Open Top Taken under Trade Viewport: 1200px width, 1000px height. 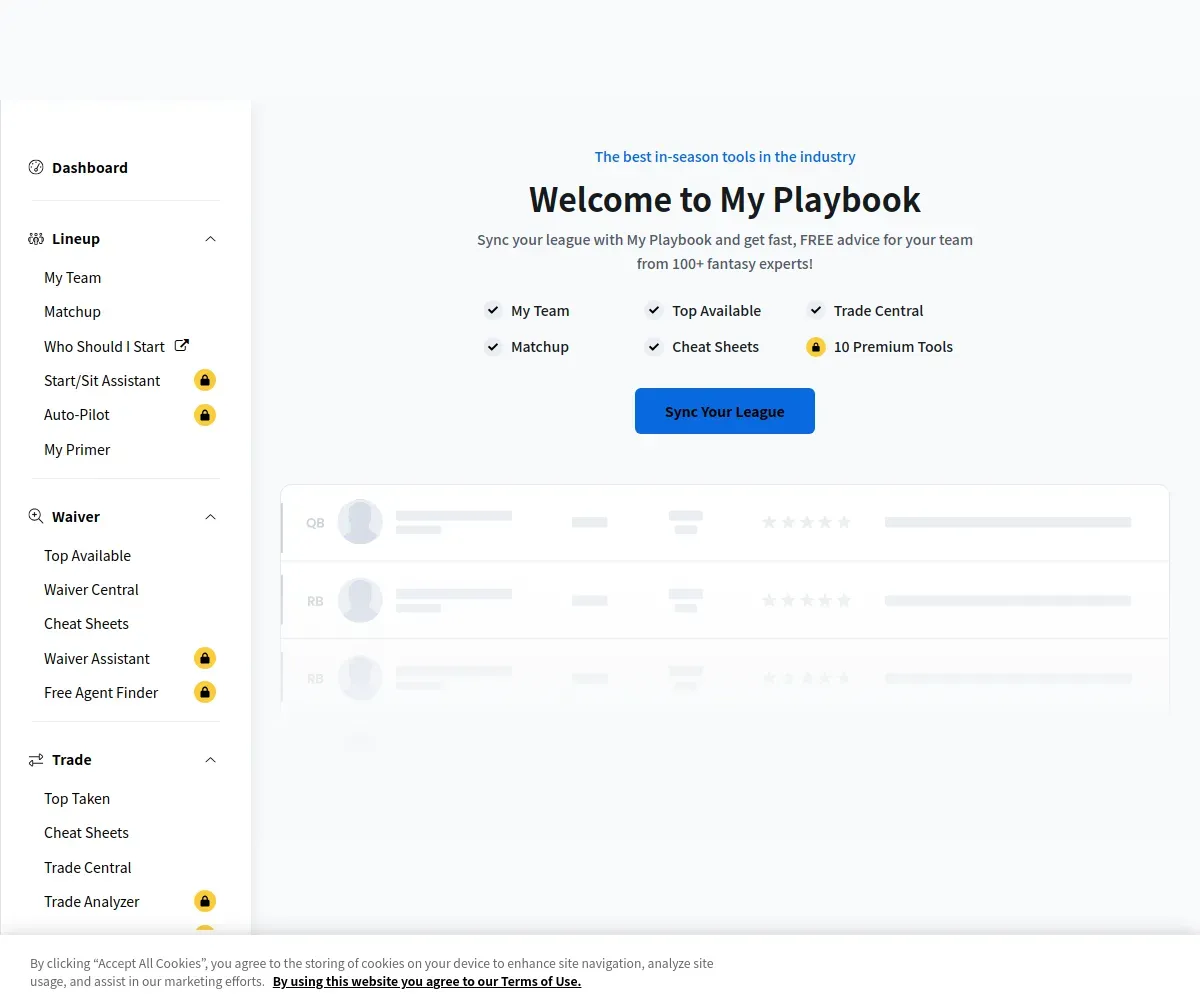[x=77, y=799]
